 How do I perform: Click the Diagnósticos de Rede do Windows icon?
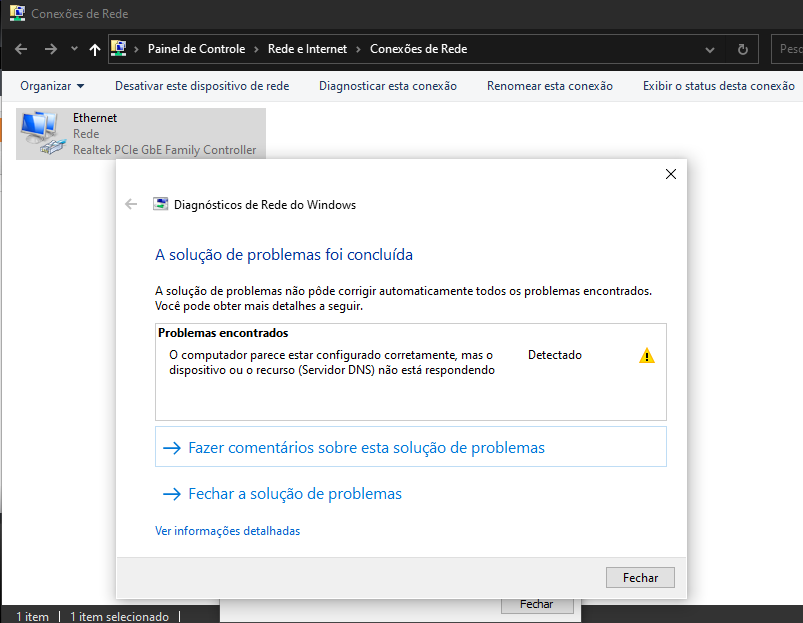pyautogui.click(x=160, y=204)
